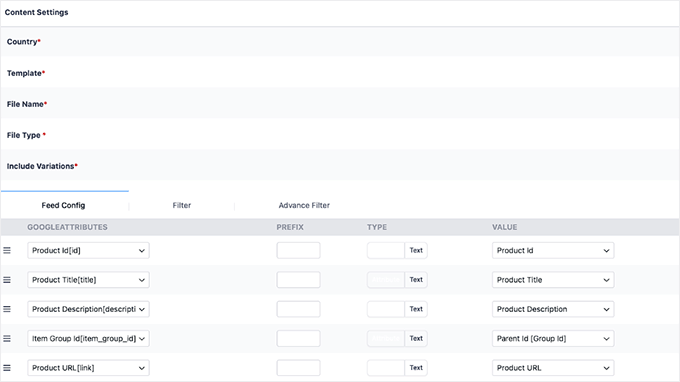Grab the drag handle for Product Id row
The image size is (680, 382).
[7, 251]
